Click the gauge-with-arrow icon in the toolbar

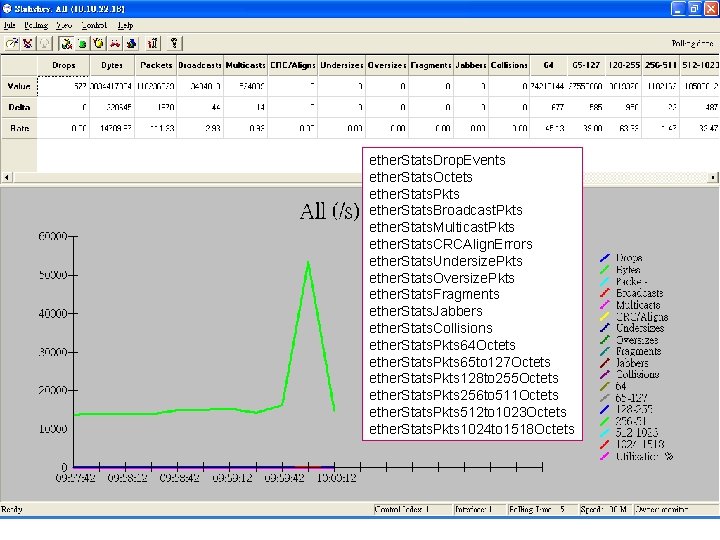coord(11,43)
